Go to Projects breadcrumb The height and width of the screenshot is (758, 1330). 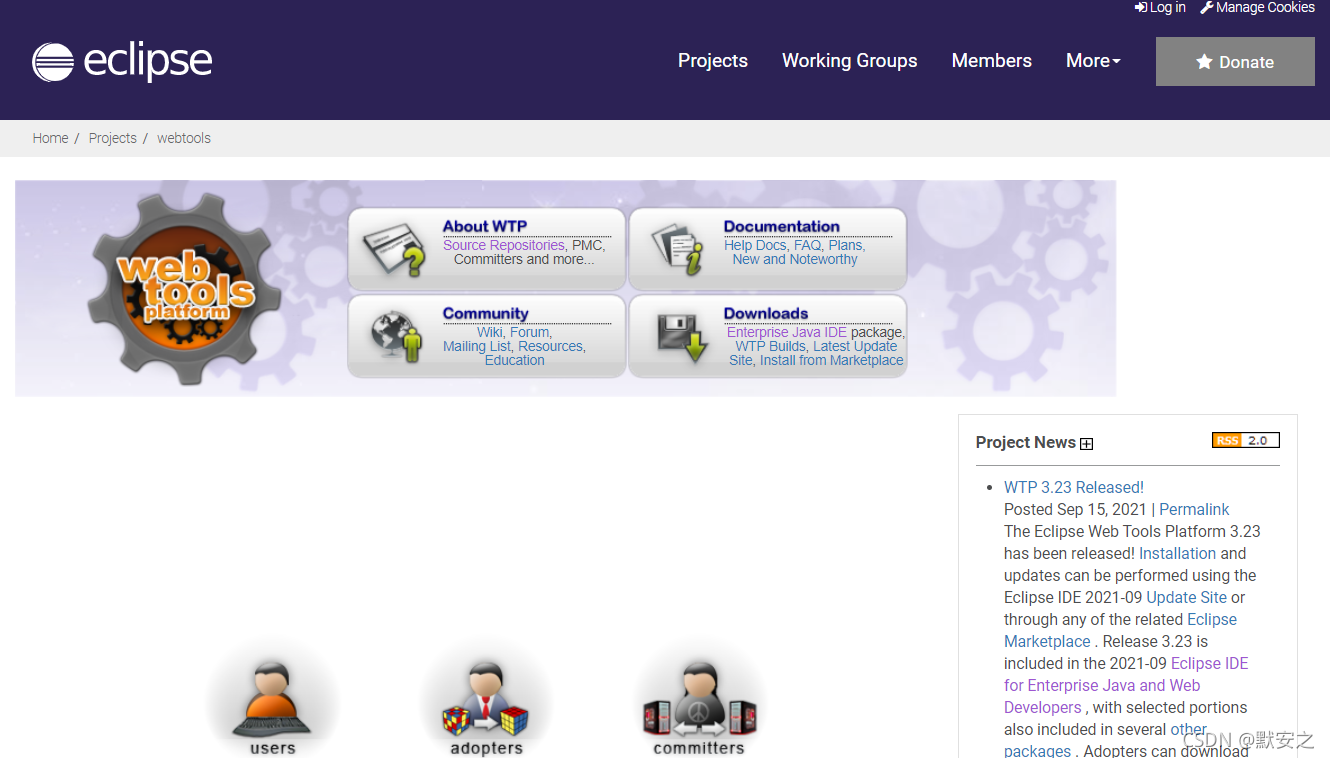click(112, 138)
